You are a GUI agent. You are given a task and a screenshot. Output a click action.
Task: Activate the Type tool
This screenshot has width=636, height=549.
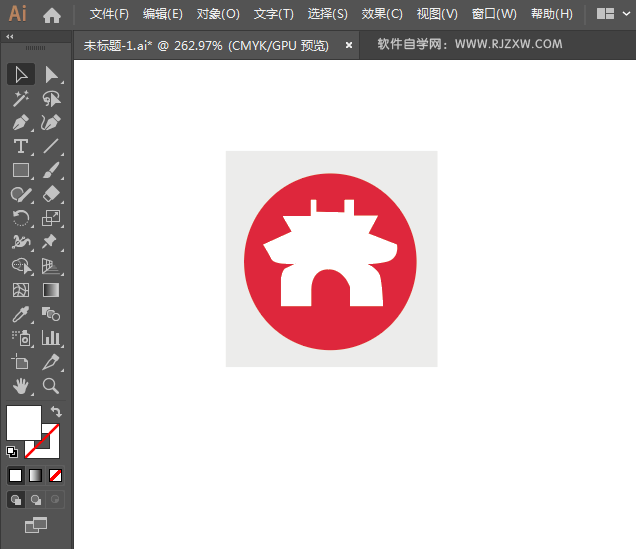21,146
